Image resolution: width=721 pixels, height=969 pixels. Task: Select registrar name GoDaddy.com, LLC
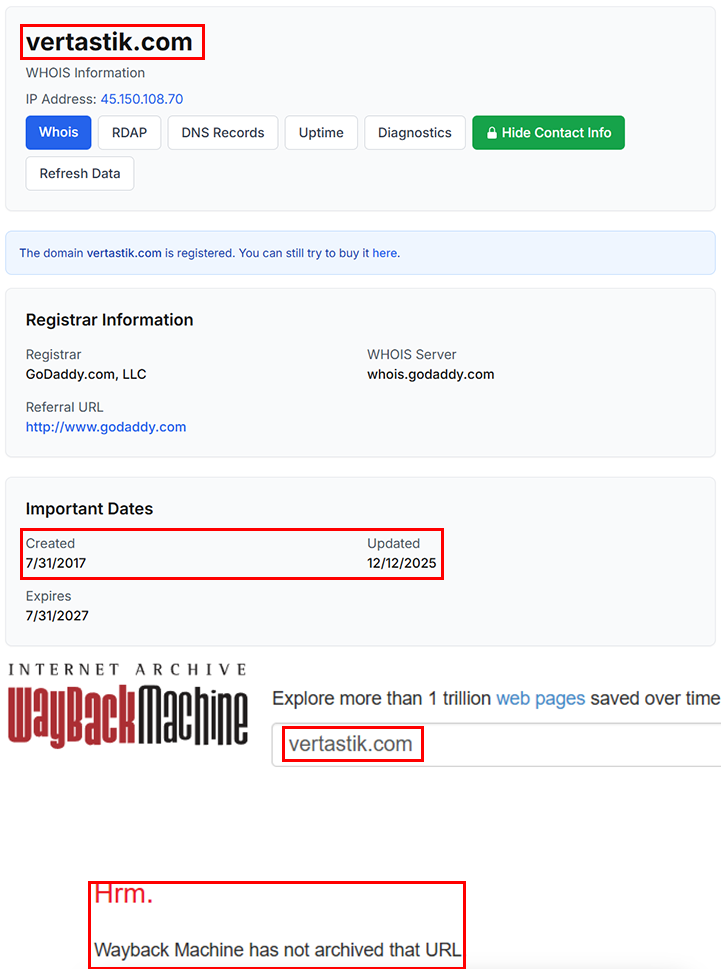[x=86, y=374]
